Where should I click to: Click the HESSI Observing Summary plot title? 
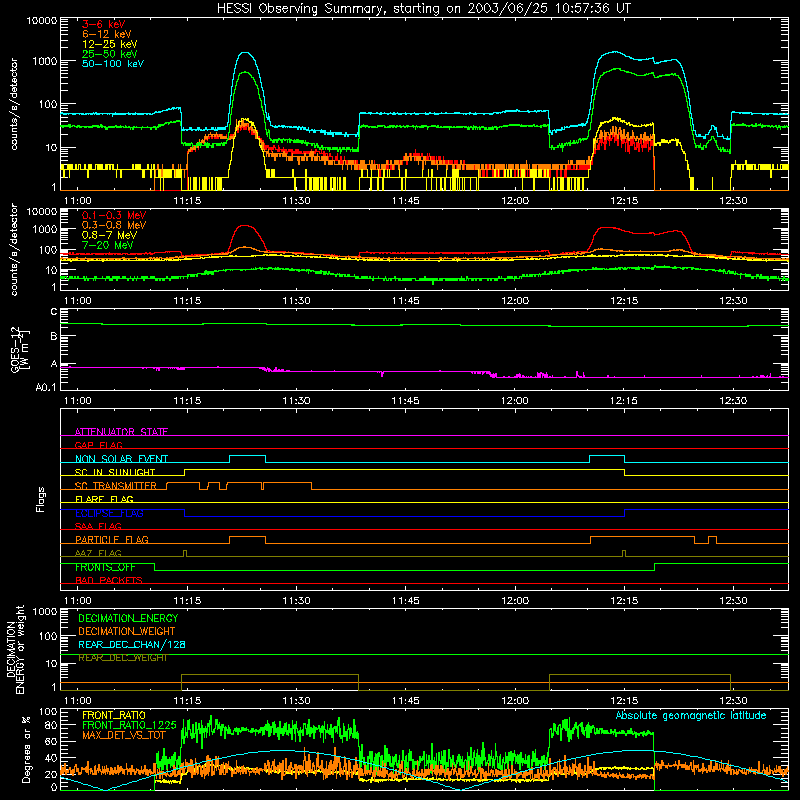pyautogui.click(x=423, y=8)
